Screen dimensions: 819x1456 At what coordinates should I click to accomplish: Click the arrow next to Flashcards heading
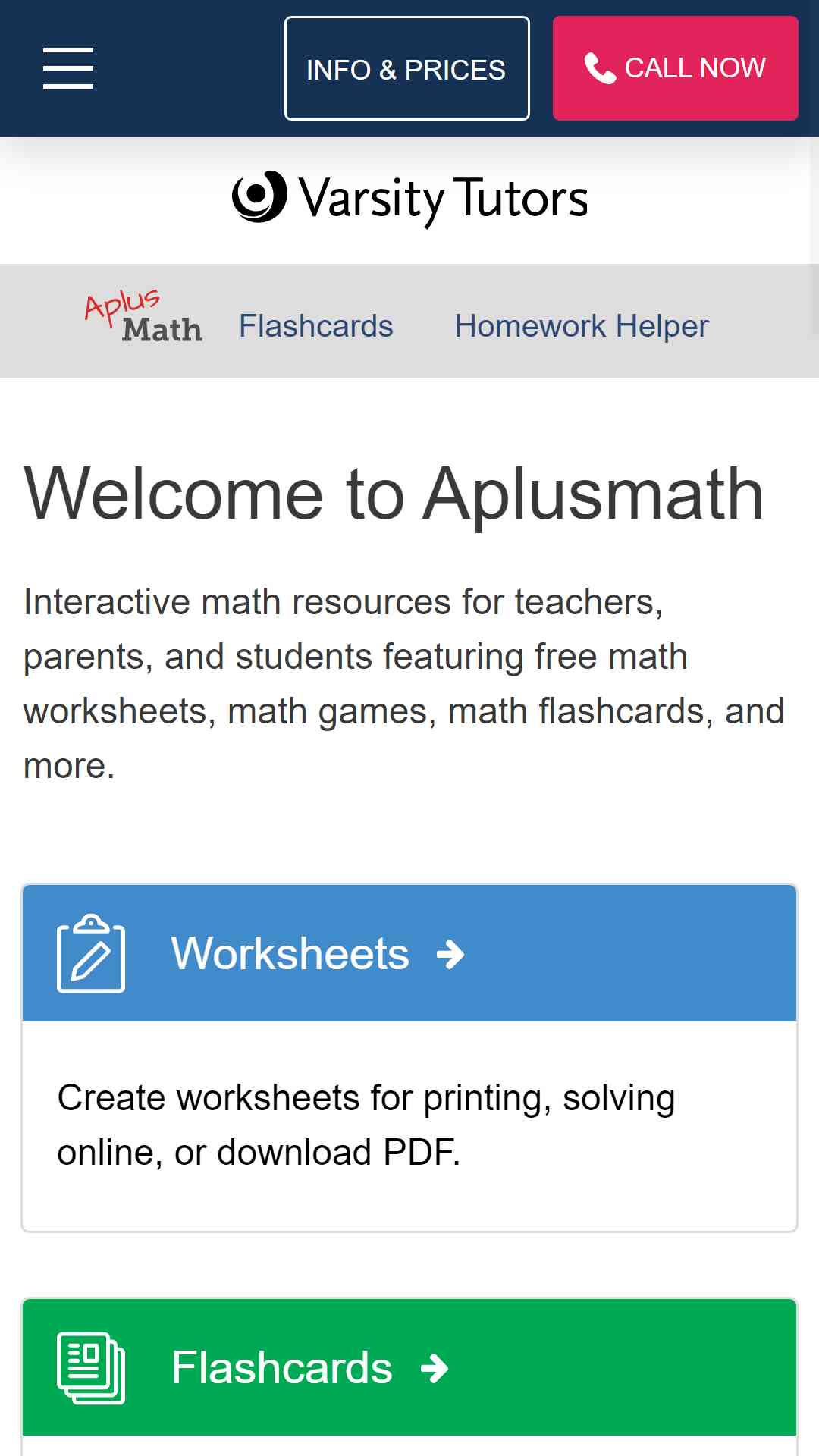435,1369
